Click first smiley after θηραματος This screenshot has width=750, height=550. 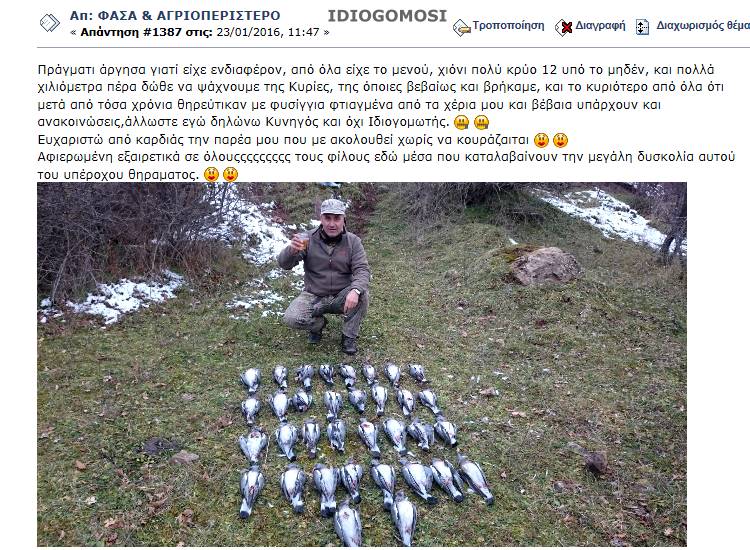pos(211,175)
